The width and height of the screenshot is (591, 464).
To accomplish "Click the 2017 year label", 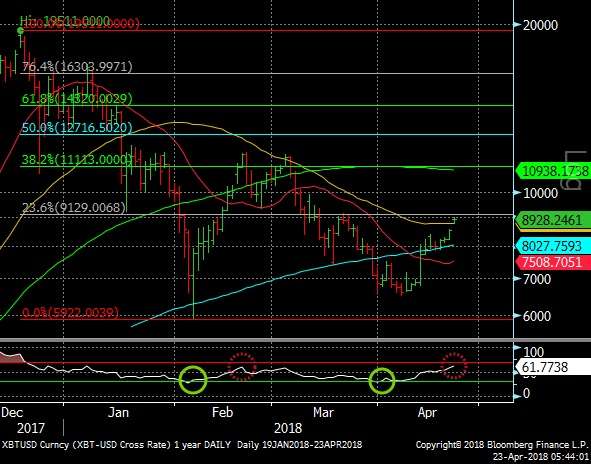I will tap(31, 428).
